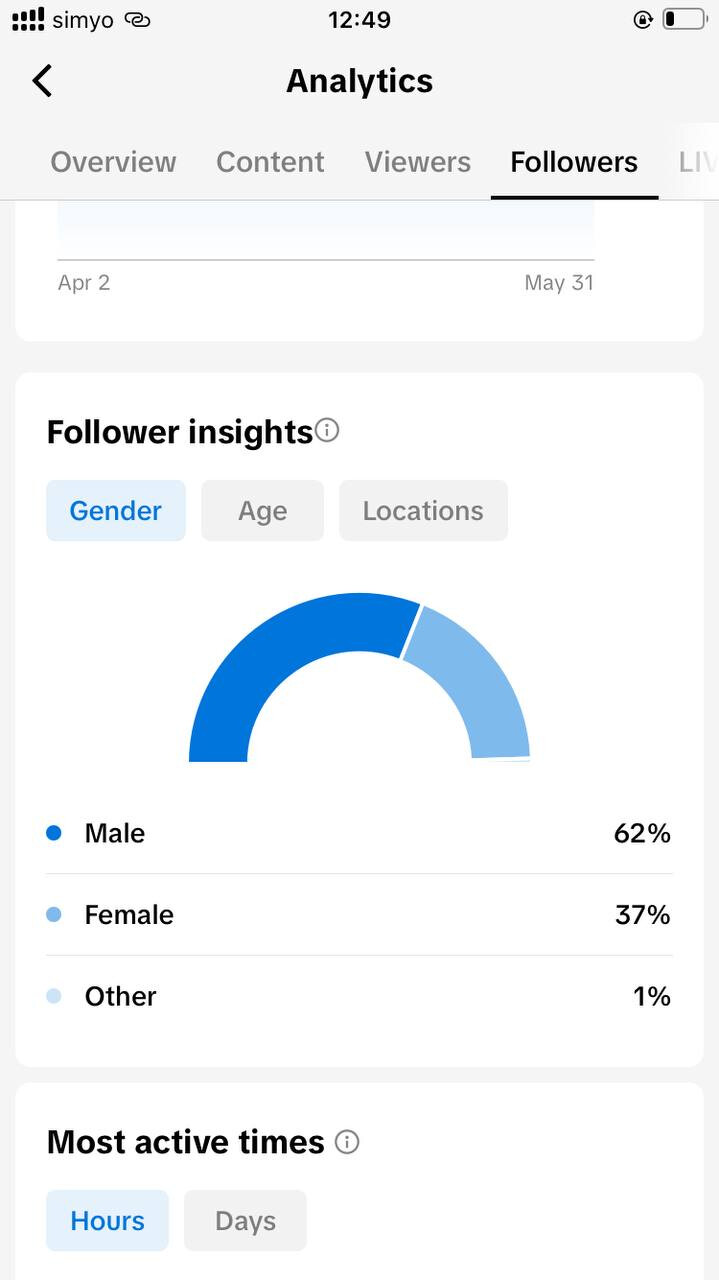
Task: Switch to Hours view
Action: point(107,1221)
